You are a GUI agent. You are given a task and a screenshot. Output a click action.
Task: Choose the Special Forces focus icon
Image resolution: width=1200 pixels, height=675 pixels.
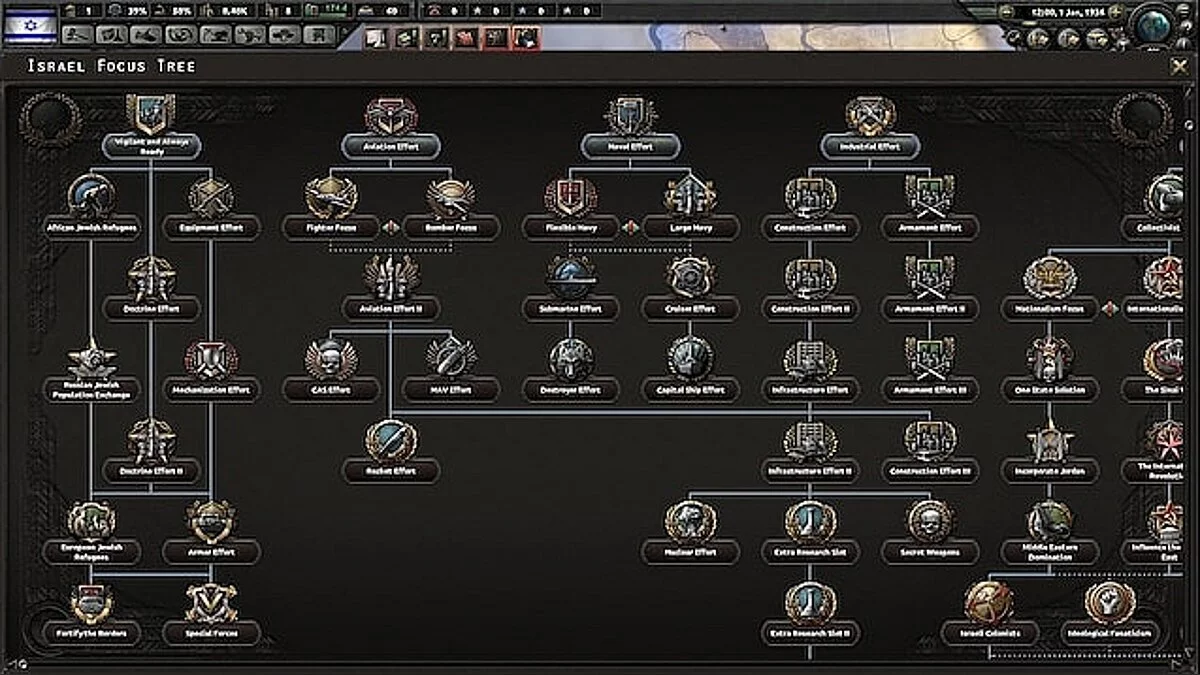(x=211, y=605)
